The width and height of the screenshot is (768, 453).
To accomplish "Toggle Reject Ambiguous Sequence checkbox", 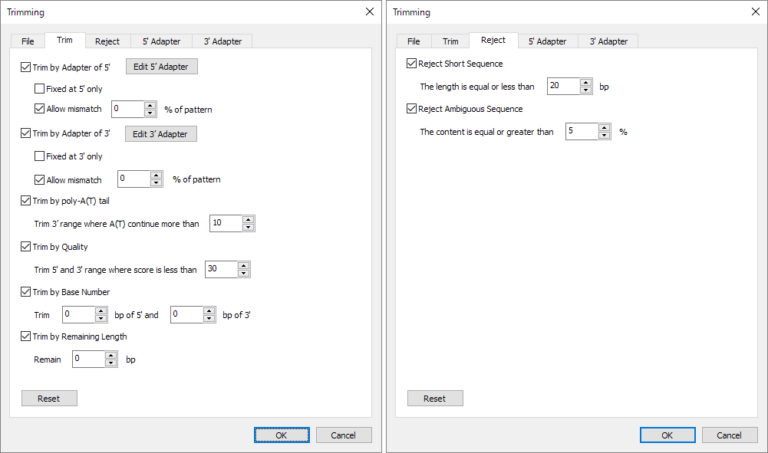I will tap(412, 109).
